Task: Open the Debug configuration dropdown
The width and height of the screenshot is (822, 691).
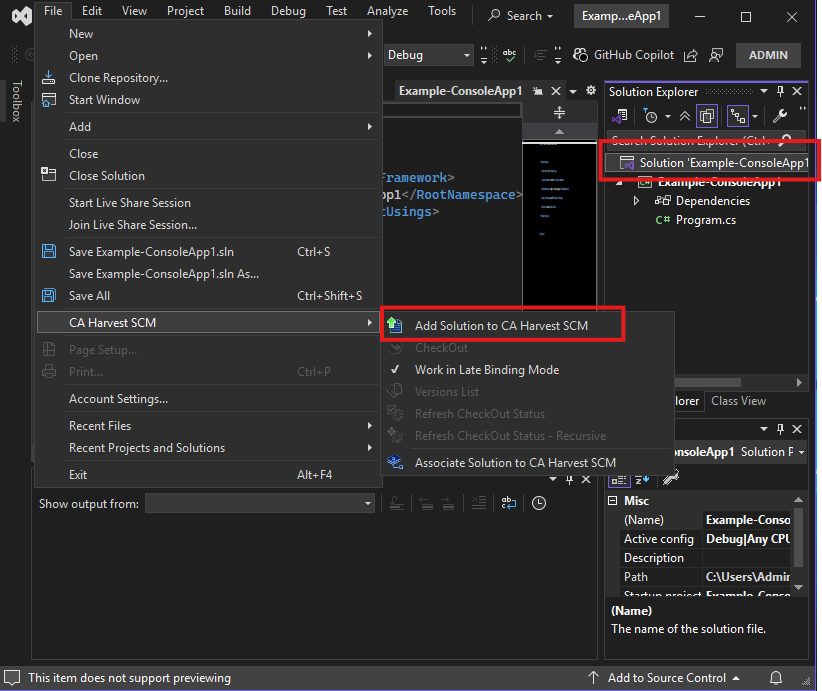Action: pyautogui.click(x=428, y=55)
